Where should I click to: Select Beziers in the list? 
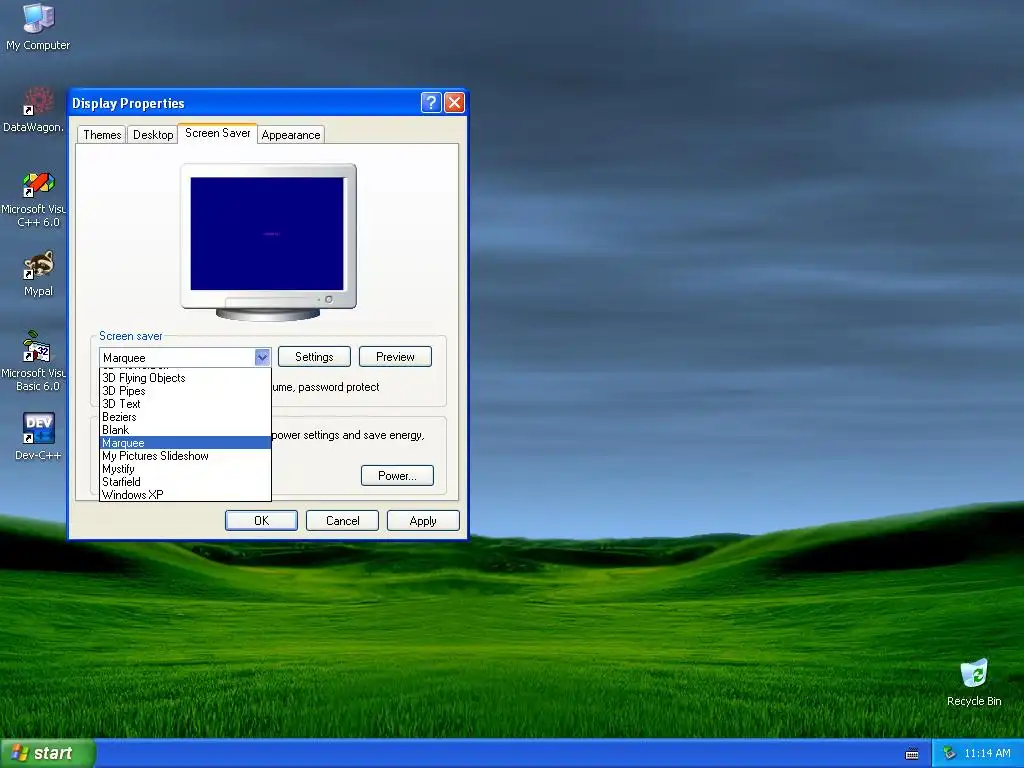tap(185, 417)
